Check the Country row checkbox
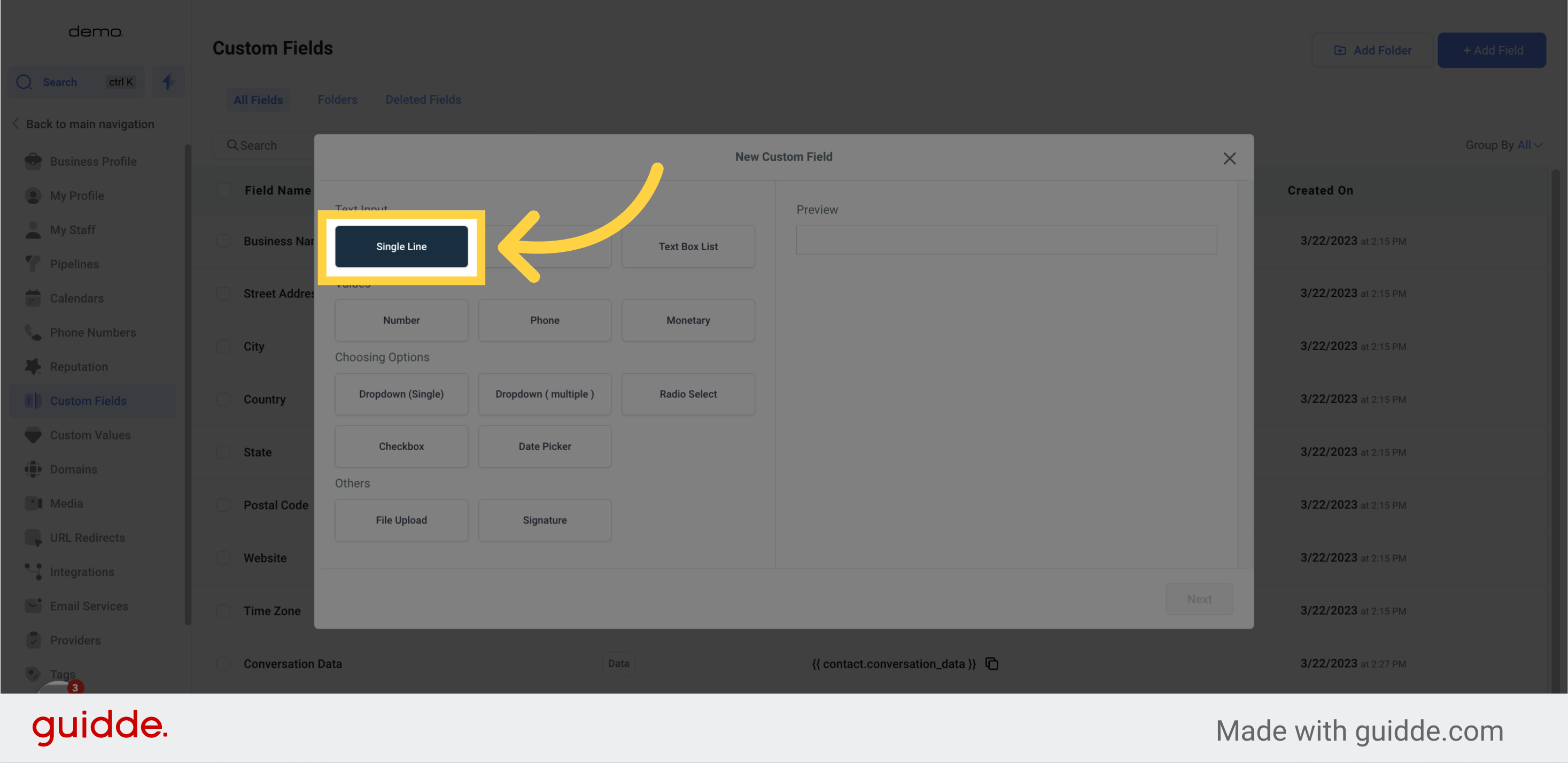Viewport: 1568px width, 763px height. (x=223, y=399)
